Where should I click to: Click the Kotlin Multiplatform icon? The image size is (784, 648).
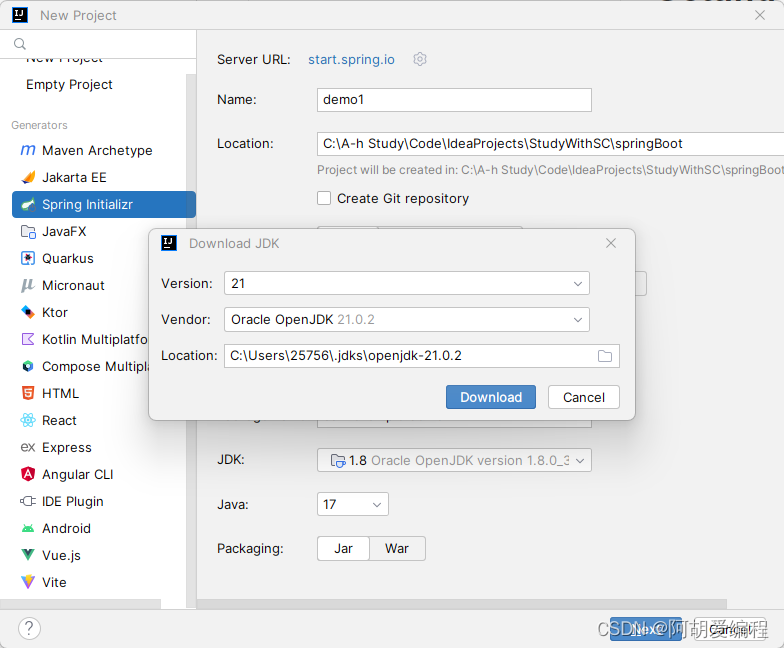click(x=28, y=340)
